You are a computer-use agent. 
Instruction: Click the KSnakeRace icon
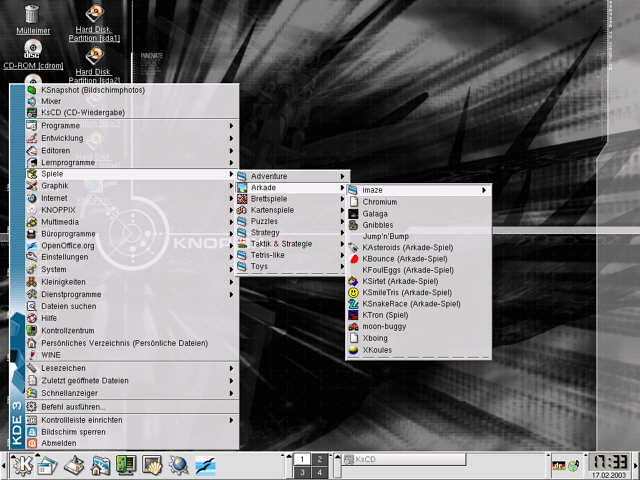pyautogui.click(x=353, y=304)
